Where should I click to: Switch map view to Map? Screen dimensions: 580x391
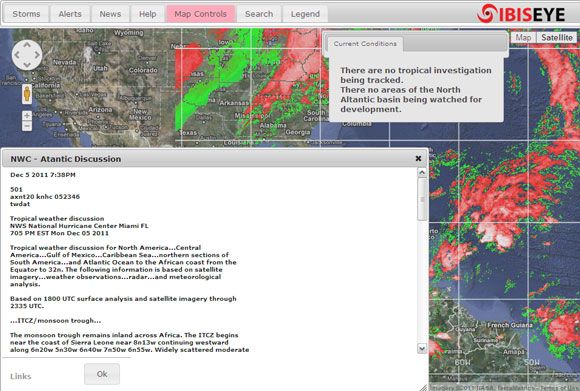point(523,37)
